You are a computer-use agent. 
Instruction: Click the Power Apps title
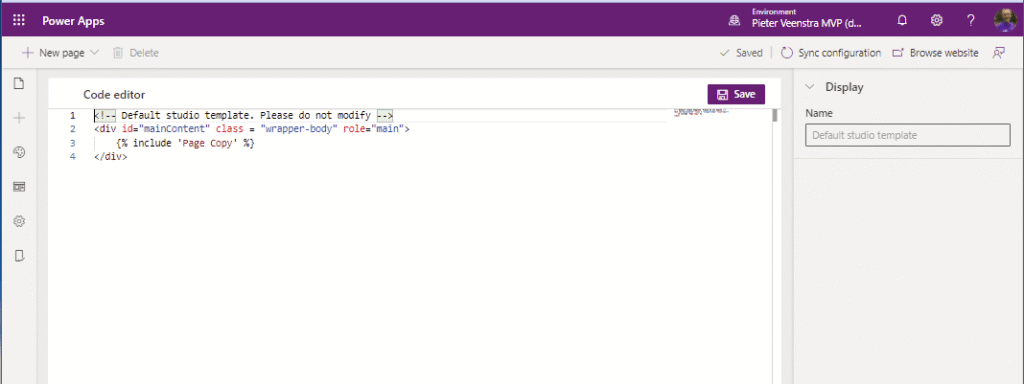pyautogui.click(x=73, y=21)
